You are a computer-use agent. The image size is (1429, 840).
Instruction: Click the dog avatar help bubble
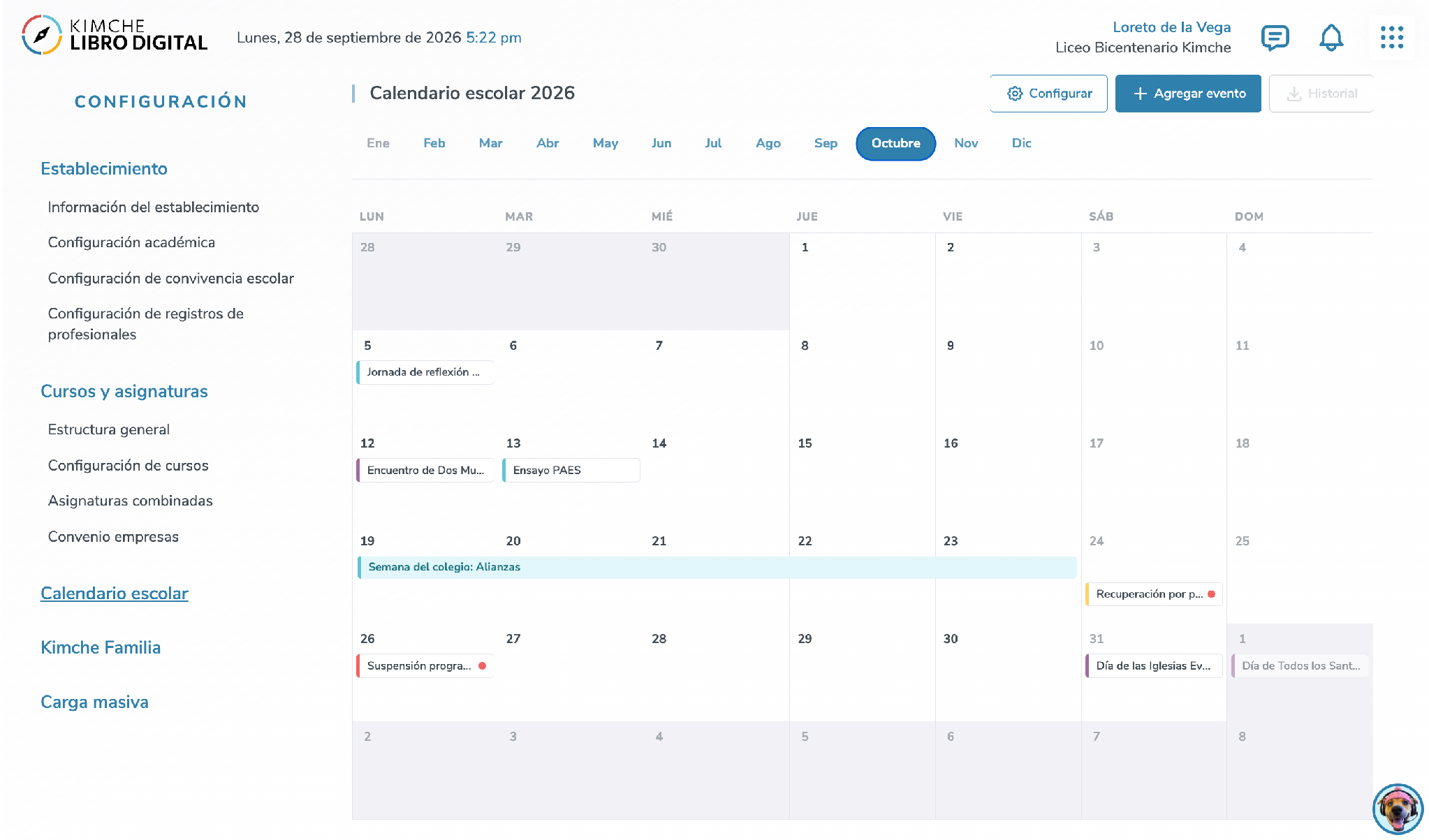[1398, 809]
